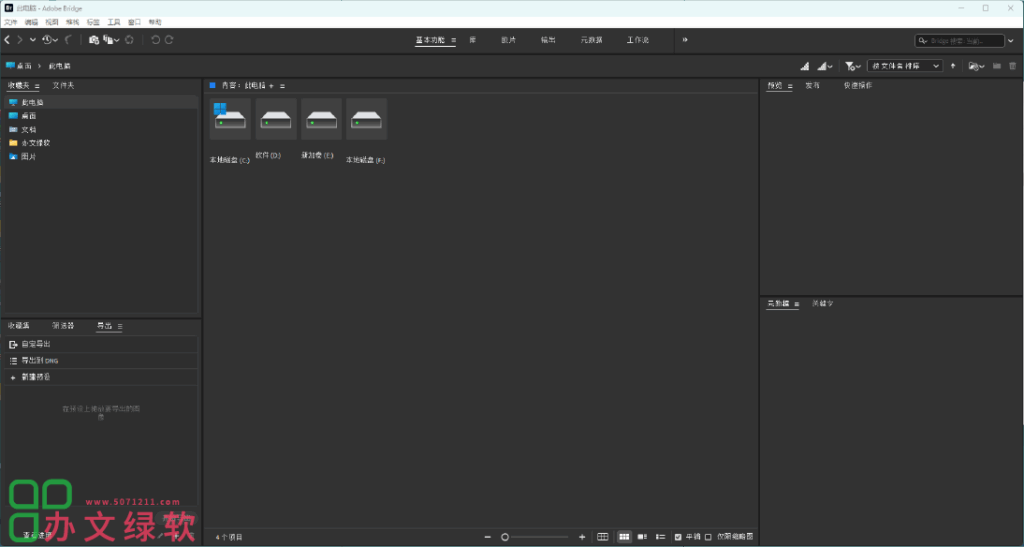The width and height of the screenshot is (1024, 547).
Task: Select 文档 in favorites list
Action: (x=101, y=129)
